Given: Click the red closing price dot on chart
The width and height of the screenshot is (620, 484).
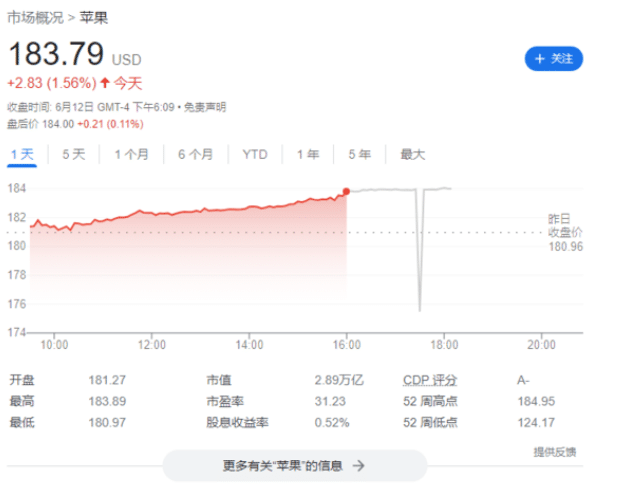Looking at the screenshot, I should coord(346,191).
